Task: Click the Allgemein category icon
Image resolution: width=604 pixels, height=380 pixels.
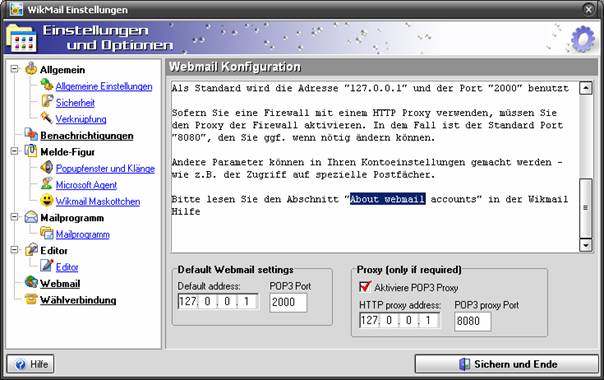Action: pyautogui.click(x=31, y=69)
